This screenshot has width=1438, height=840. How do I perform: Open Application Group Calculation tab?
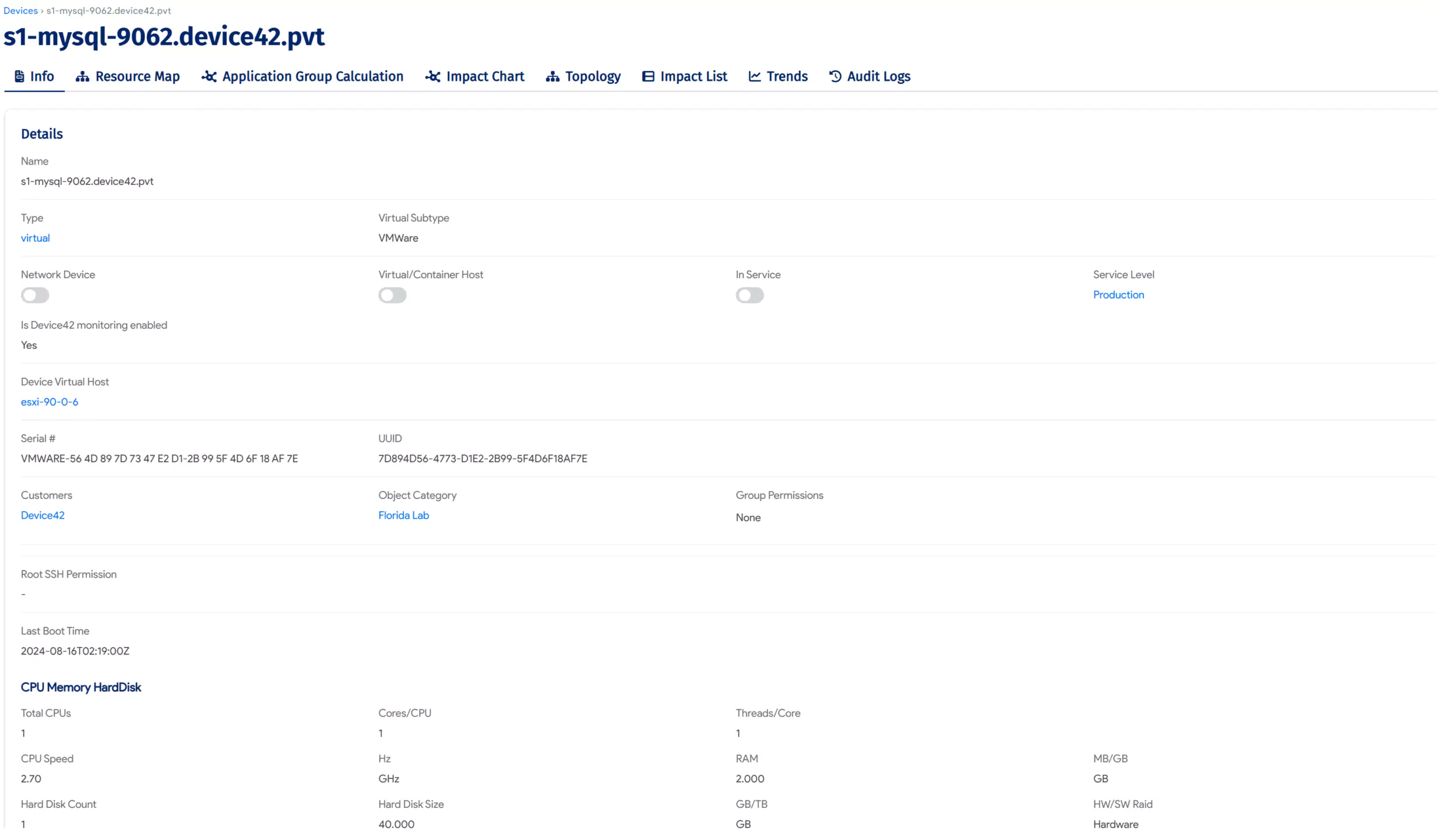302,76
